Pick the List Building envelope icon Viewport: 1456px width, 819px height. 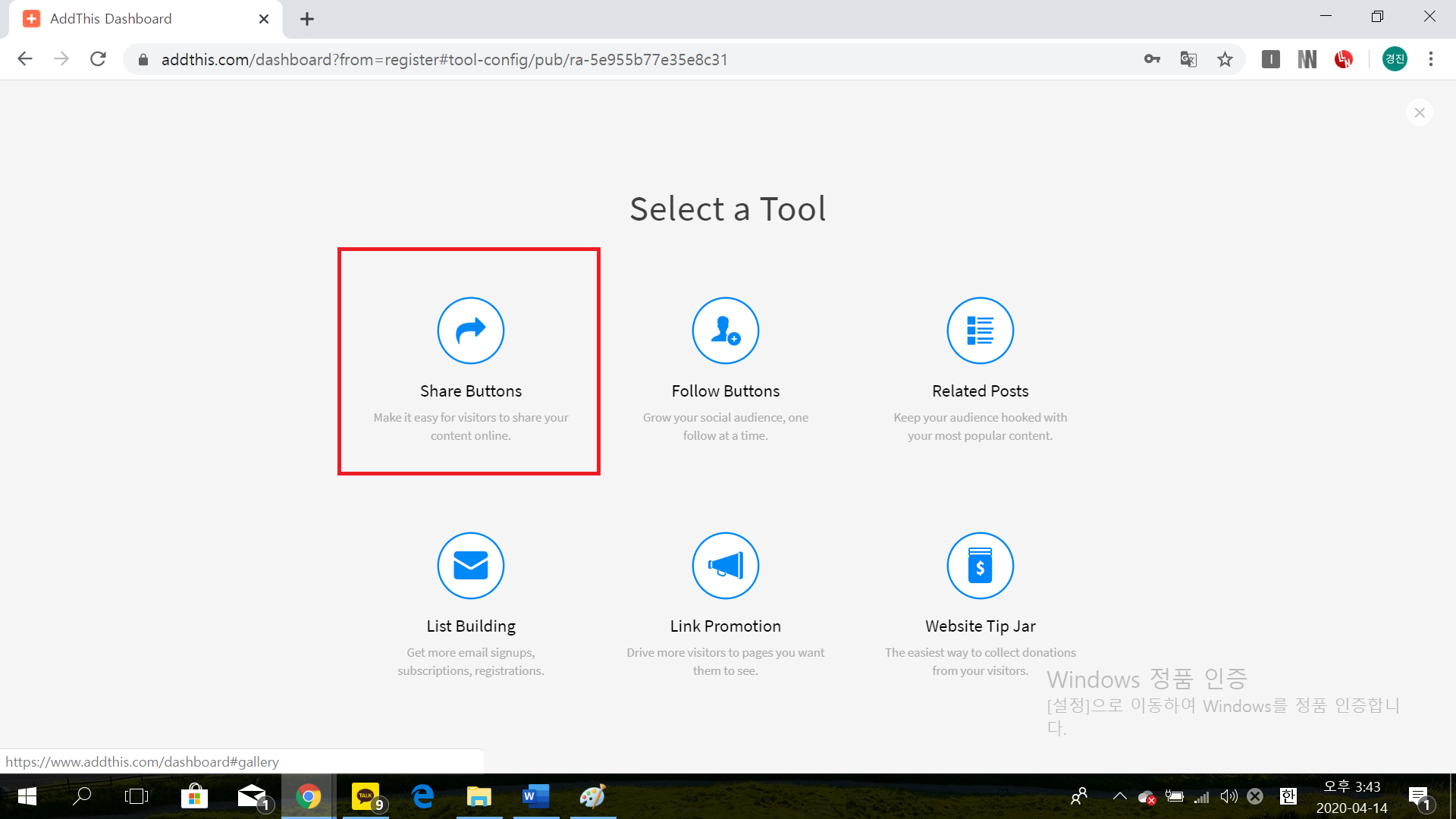pyautogui.click(x=470, y=566)
